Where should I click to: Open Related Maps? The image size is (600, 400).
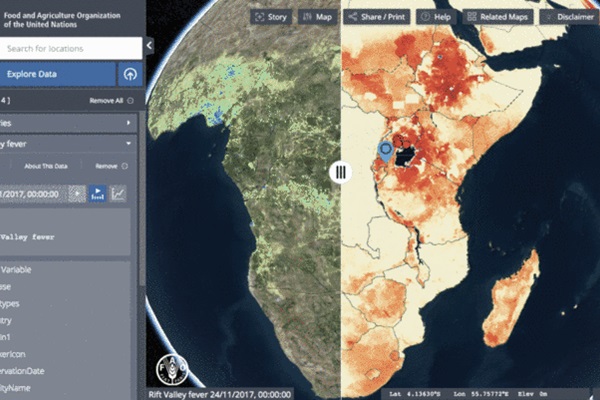(x=498, y=17)
